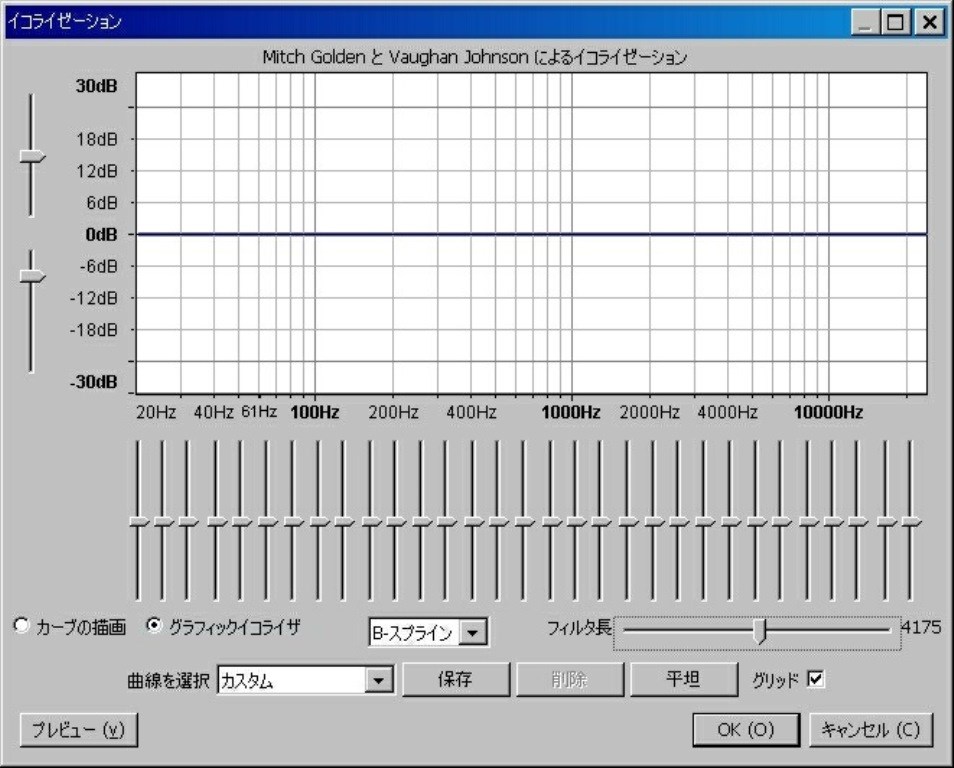Confirm with the OK (O) button
Screen dimensions: 954x768
point(746,730)
